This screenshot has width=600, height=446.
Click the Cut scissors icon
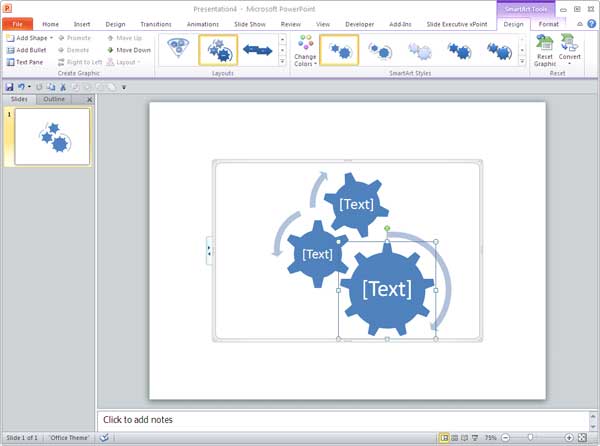(63, 87)
